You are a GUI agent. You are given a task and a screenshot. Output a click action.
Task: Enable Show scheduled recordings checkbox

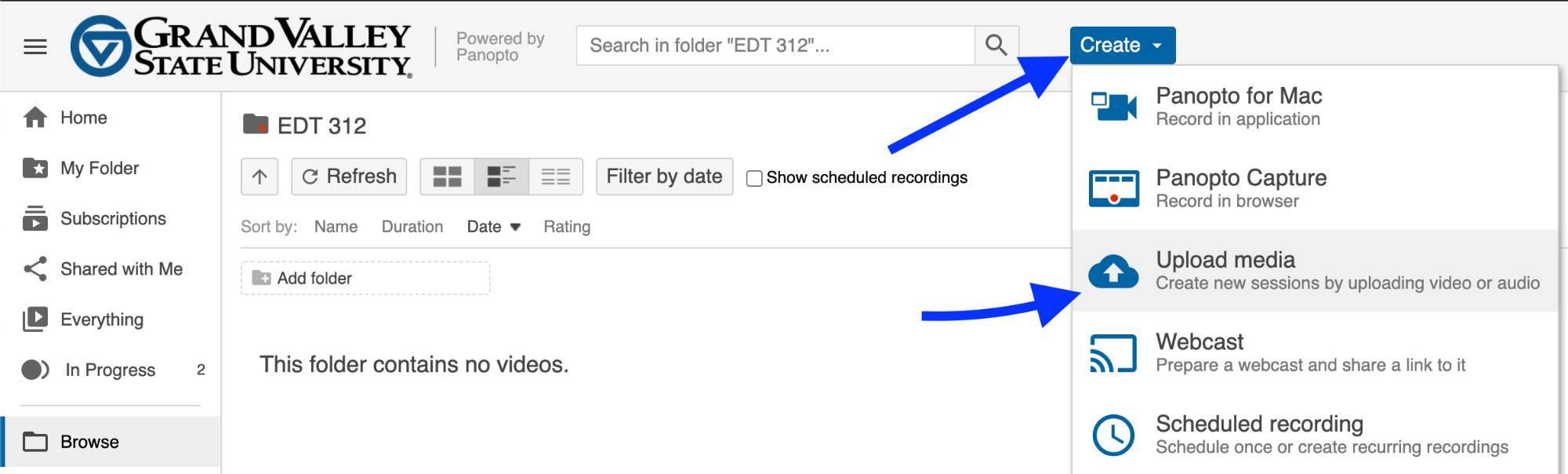click(x=754, y=178)
